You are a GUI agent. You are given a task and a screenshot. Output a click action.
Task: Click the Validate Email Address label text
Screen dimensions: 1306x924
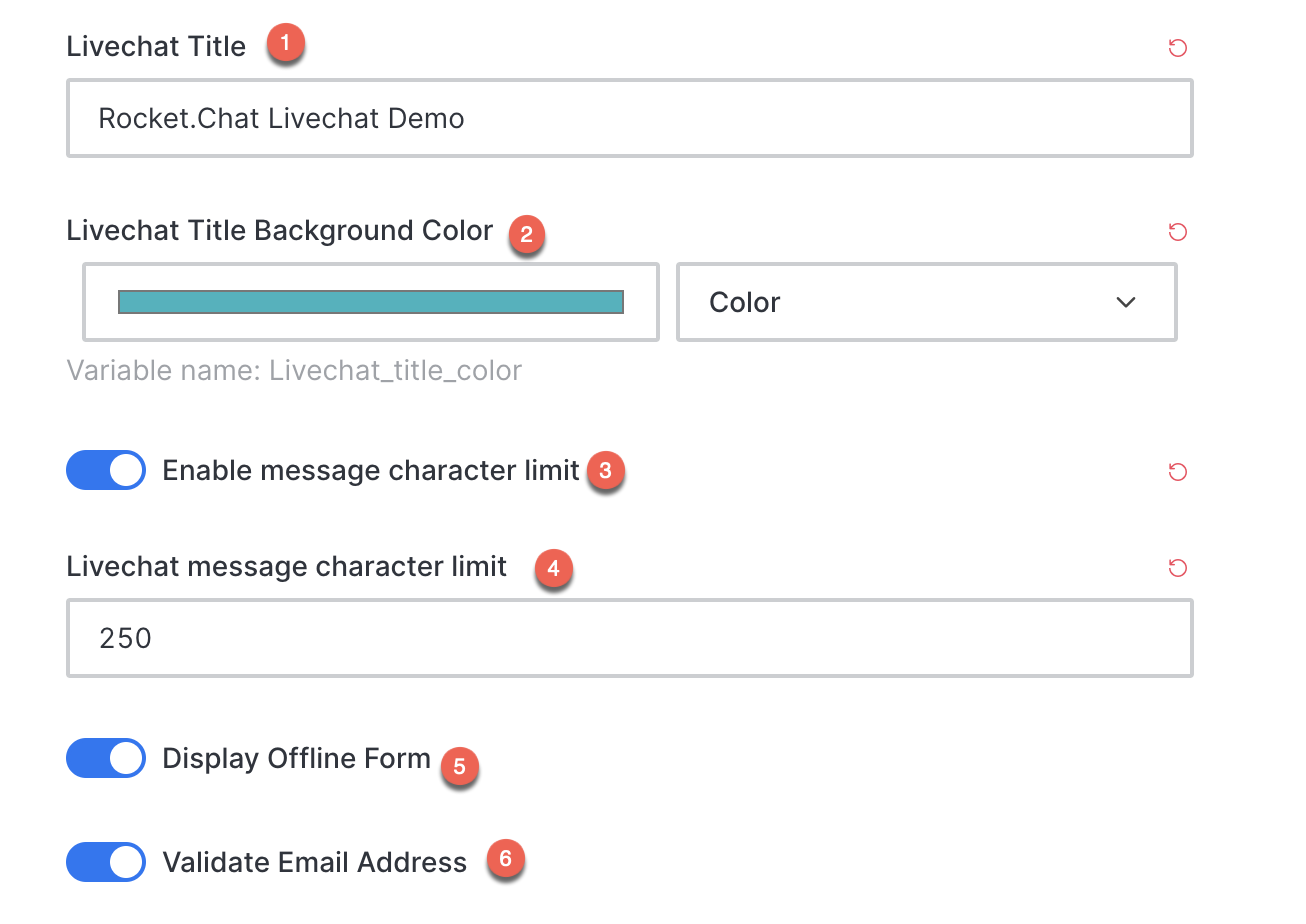click(x=315, y=862)
